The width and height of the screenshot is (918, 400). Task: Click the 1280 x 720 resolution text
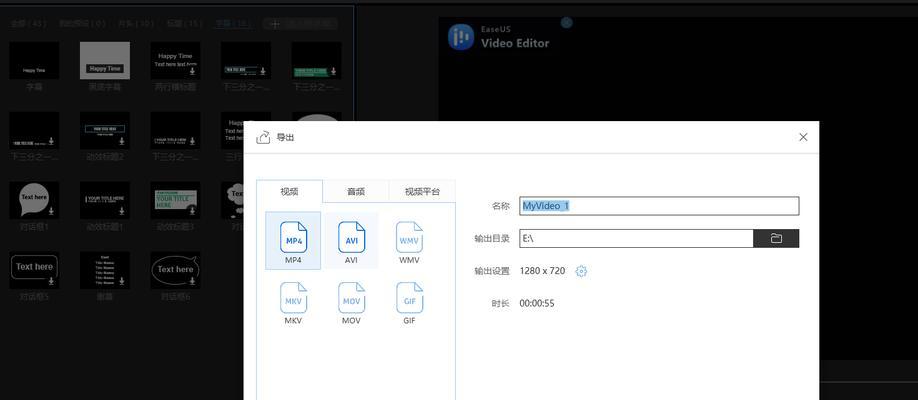click(542, 271)
